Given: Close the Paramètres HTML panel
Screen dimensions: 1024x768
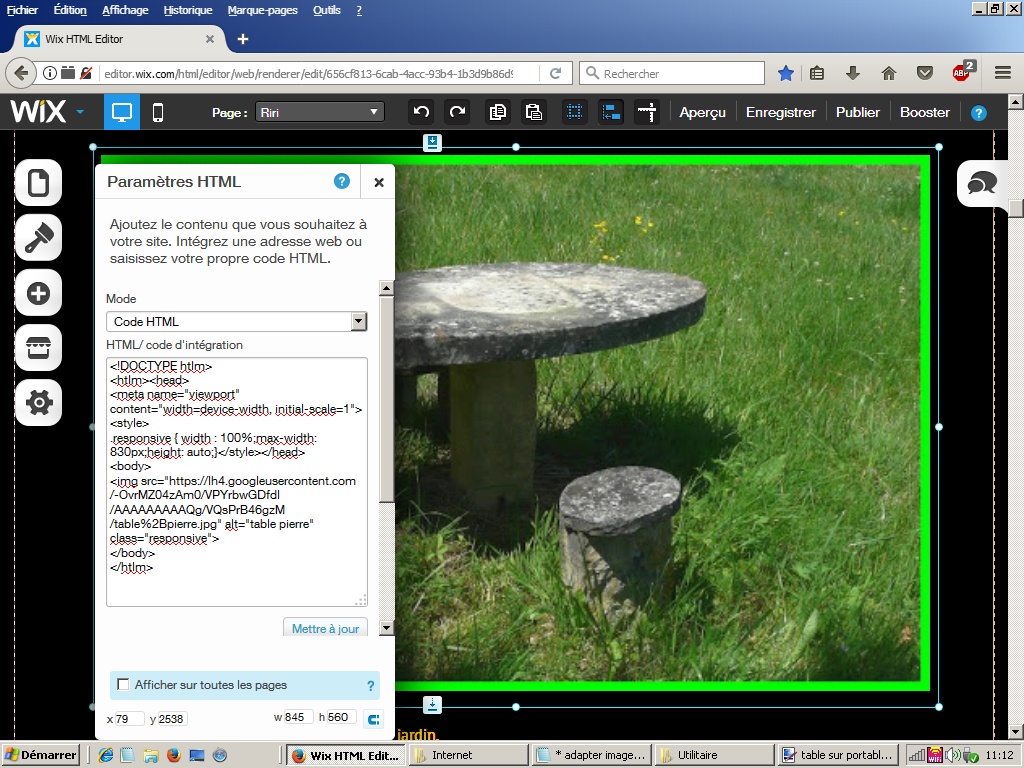Looking at the screenshot, I should pos(379,182).
